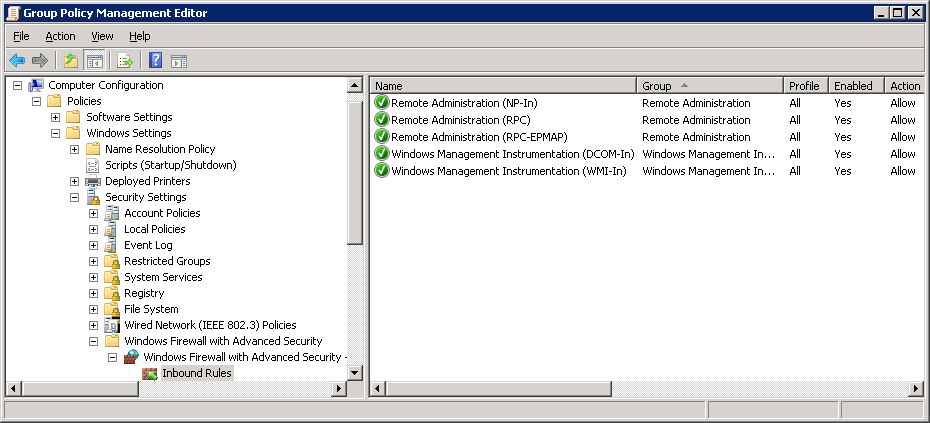Click the Security Settings lock icon
This screenshot has height=423, width=930.
(93, 197)
